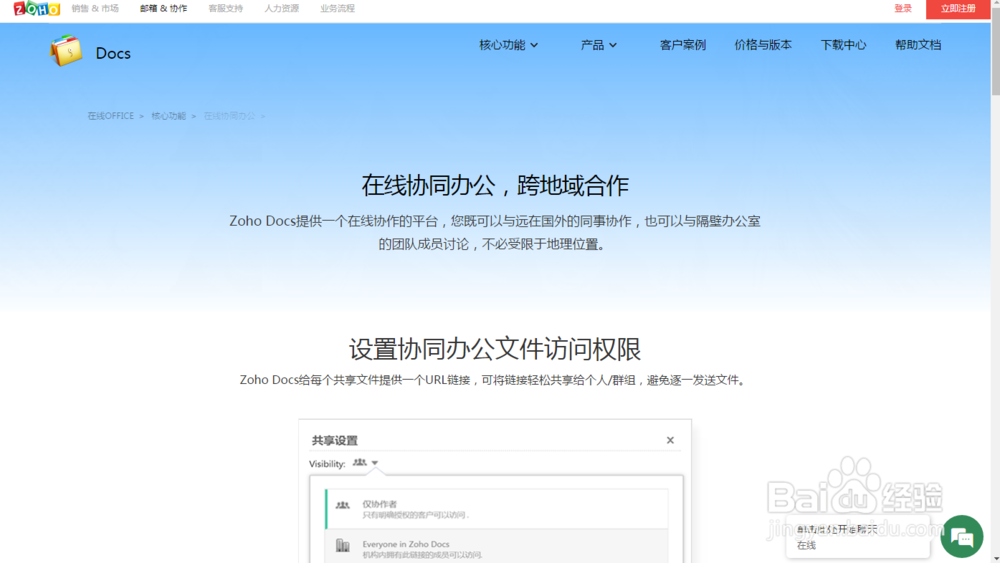Click the Zoho Docs folder icon
This screenshot has height=563, width=1000.
pyautogui.click(x=66, y=51)
